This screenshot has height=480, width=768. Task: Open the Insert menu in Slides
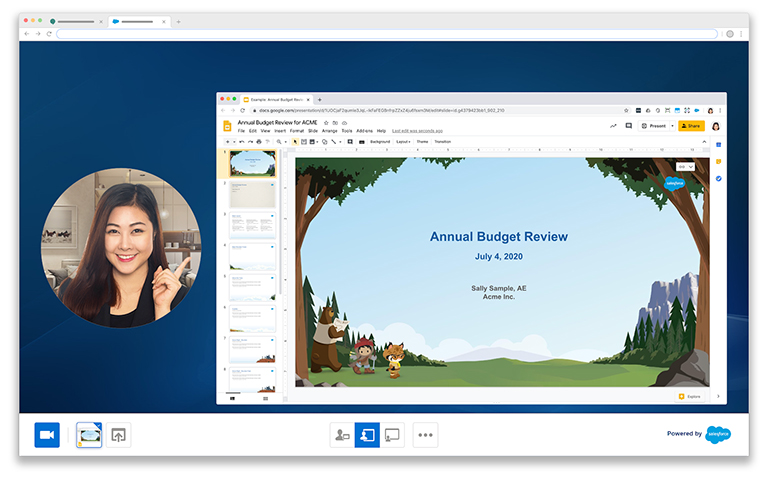pos(280,131)
